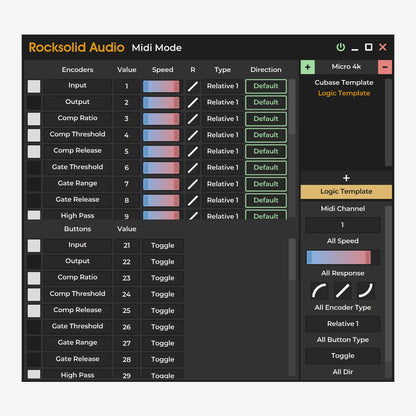Click the value field 25 for Comp Release

coord(127,311)
